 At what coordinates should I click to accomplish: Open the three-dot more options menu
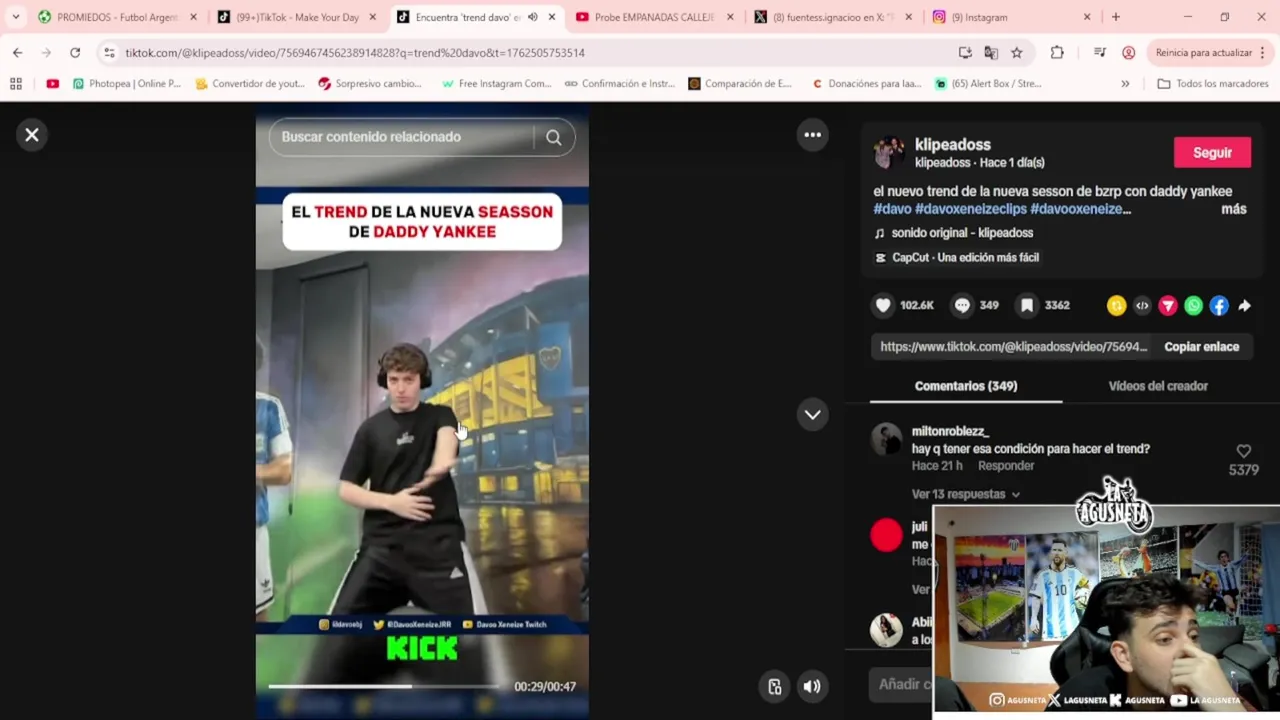coord(813,135)
